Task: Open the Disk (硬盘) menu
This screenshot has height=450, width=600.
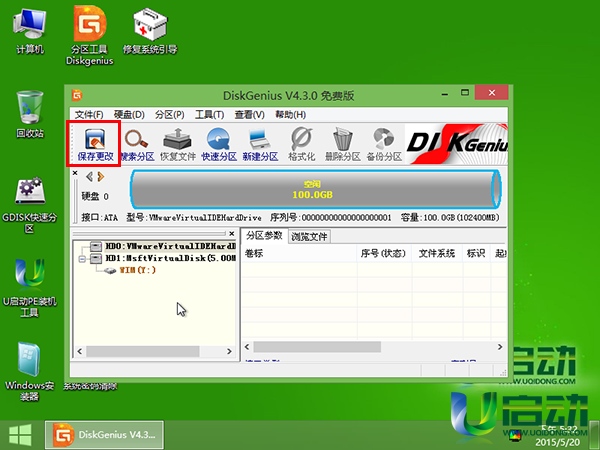Action: click(129, 114)
